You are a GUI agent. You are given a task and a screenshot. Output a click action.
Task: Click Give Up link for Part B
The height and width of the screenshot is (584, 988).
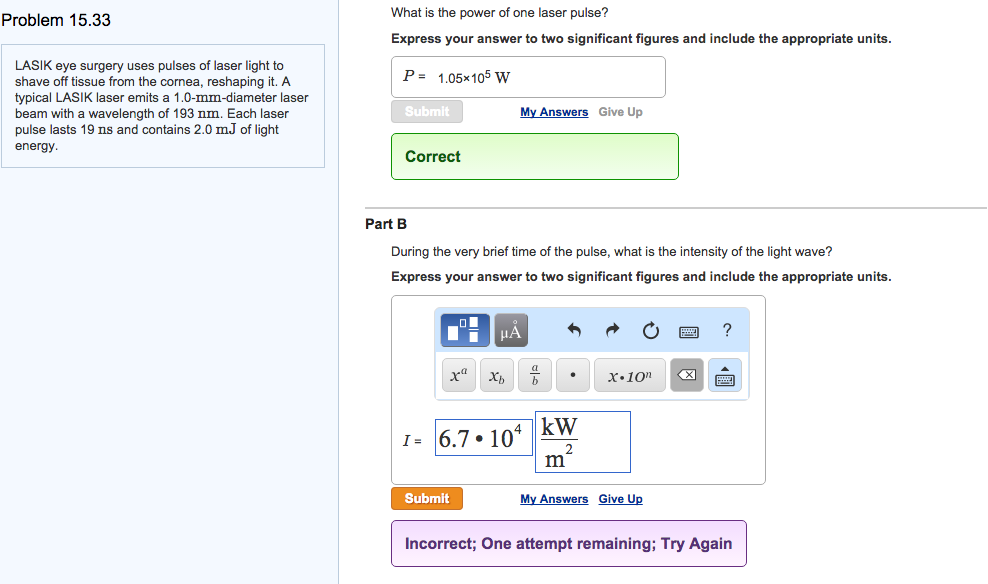point(621,499)
